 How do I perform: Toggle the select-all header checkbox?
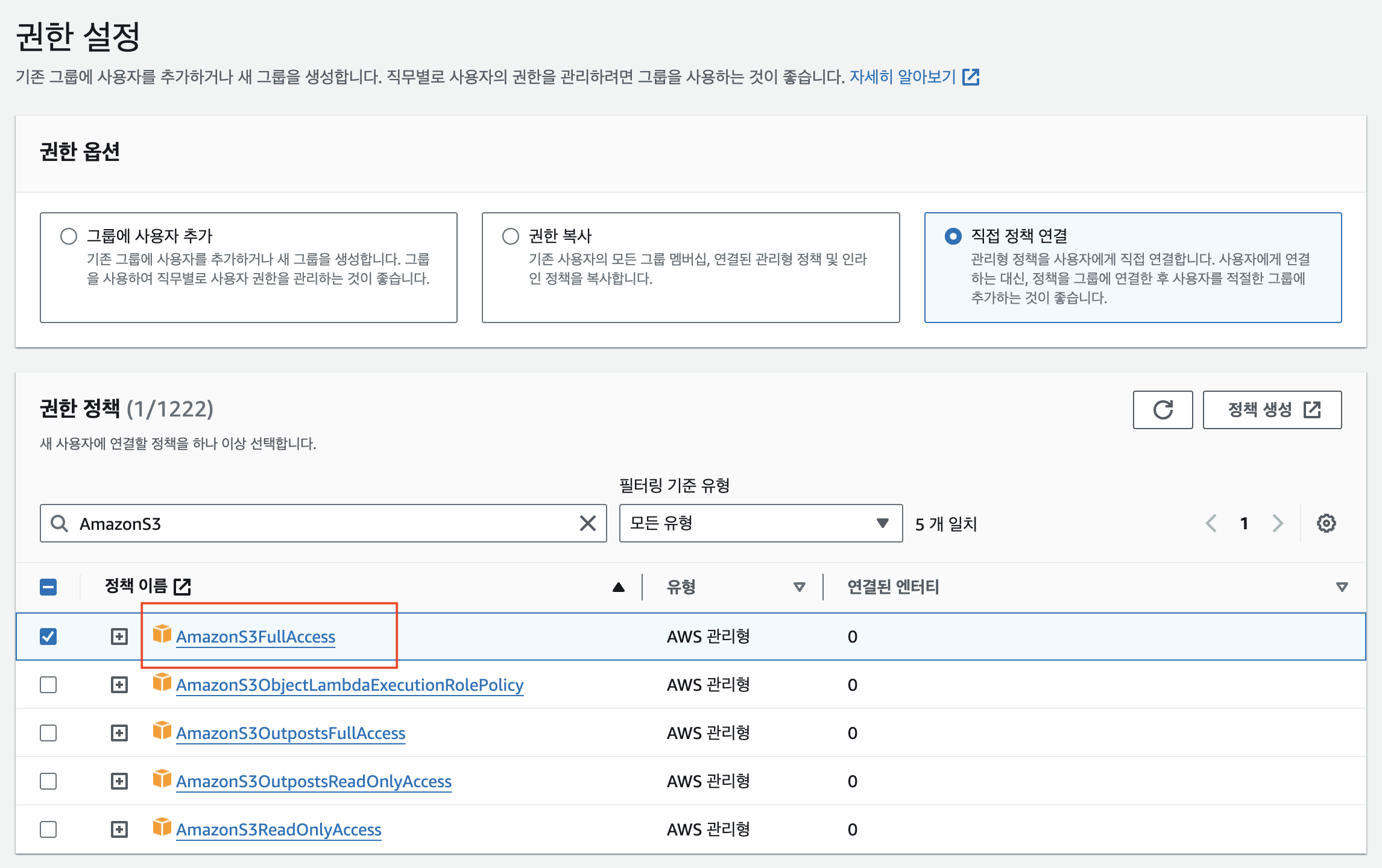(x=48, y=587)
